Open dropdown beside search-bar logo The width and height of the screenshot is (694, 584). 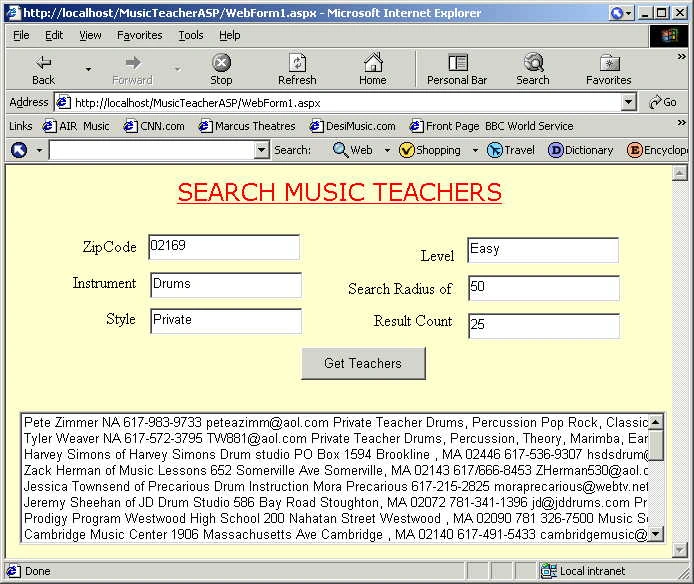(39, 151)
